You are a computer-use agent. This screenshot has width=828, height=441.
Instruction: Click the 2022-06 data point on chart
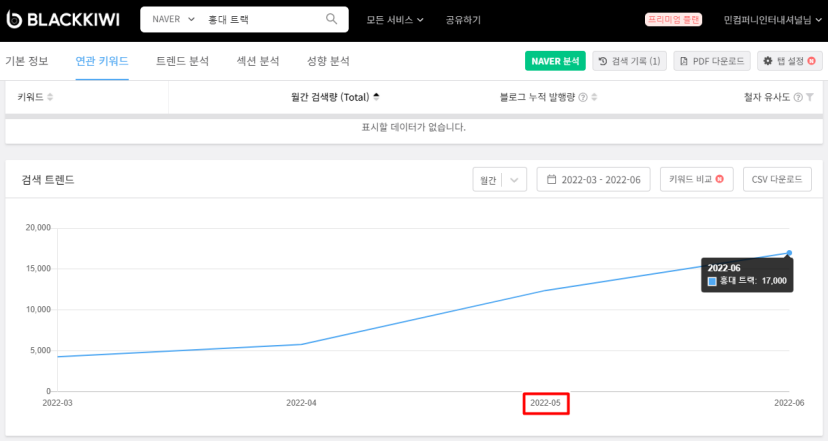789,253
